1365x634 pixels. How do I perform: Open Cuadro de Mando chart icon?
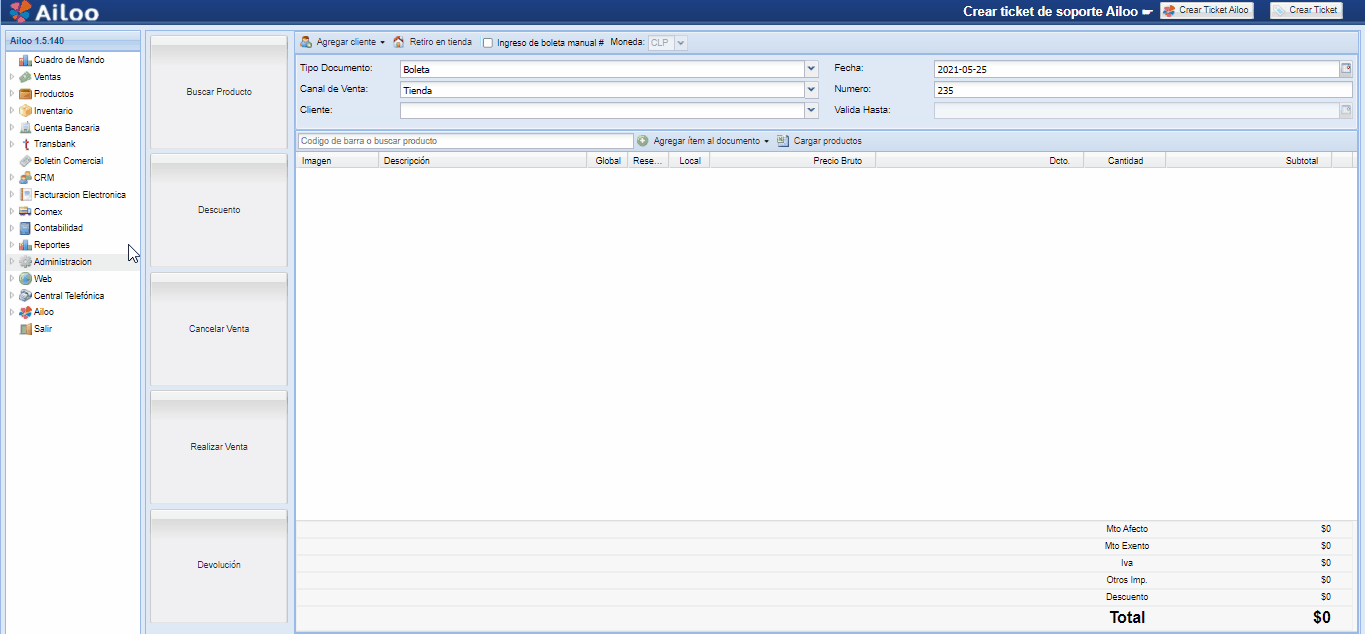pos(26,60)
